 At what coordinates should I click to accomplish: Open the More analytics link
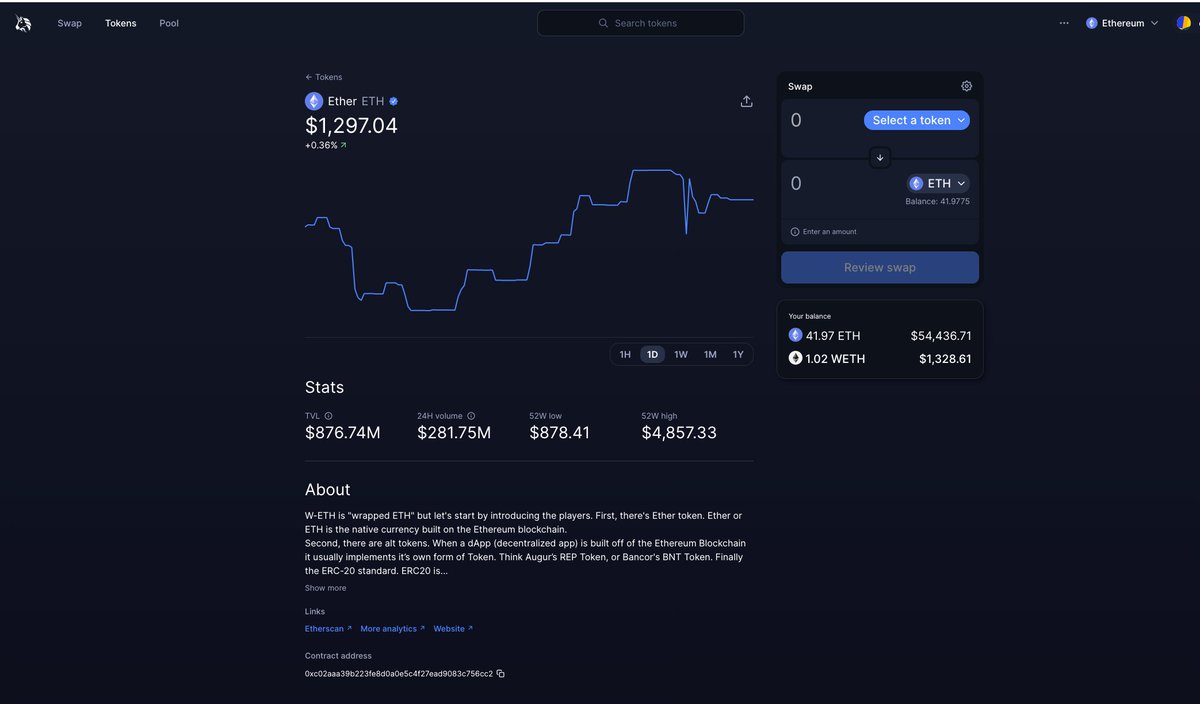tap(392, 629)
